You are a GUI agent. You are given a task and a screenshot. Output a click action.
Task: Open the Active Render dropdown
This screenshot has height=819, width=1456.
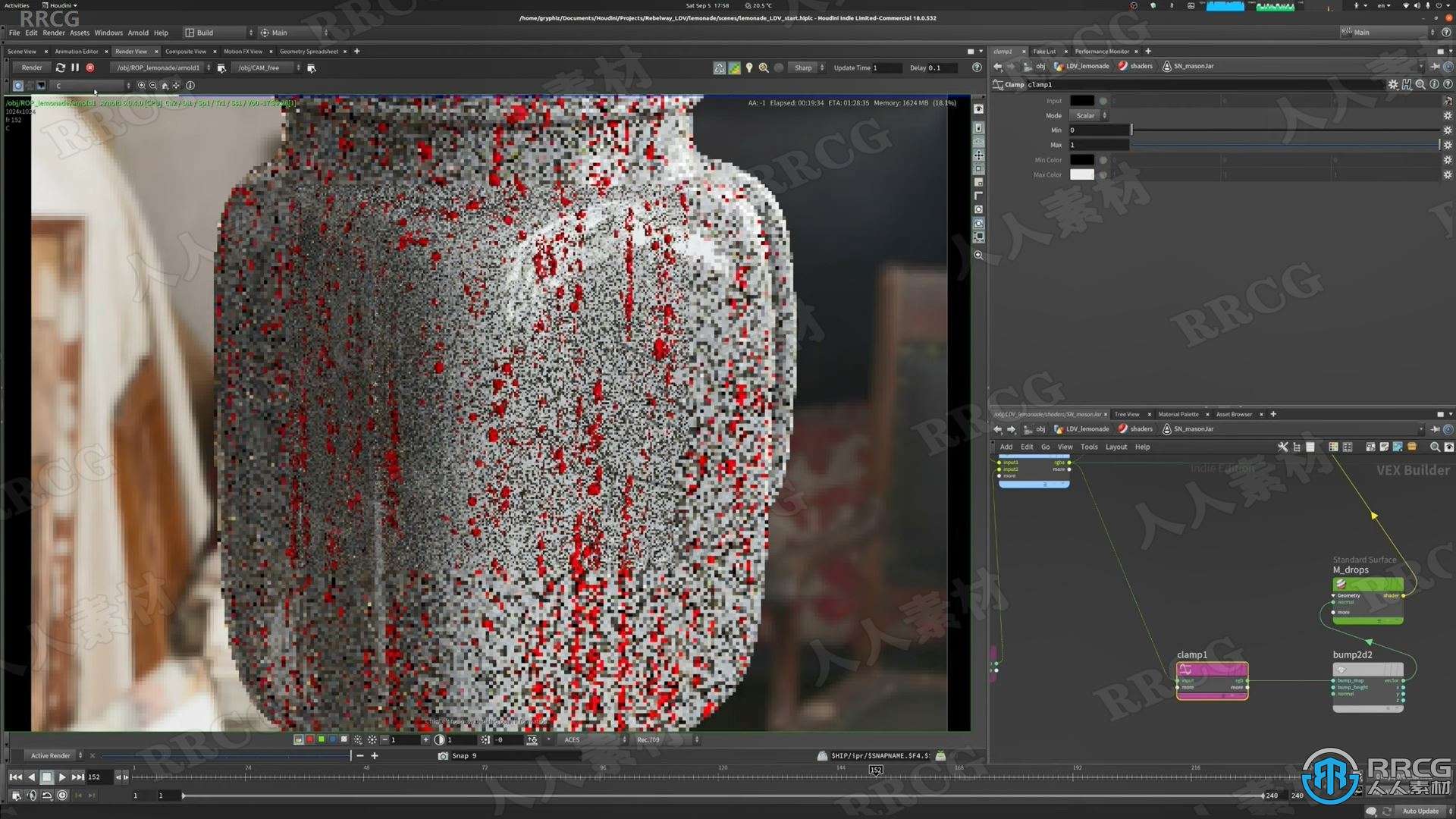[x=55, y=756]
